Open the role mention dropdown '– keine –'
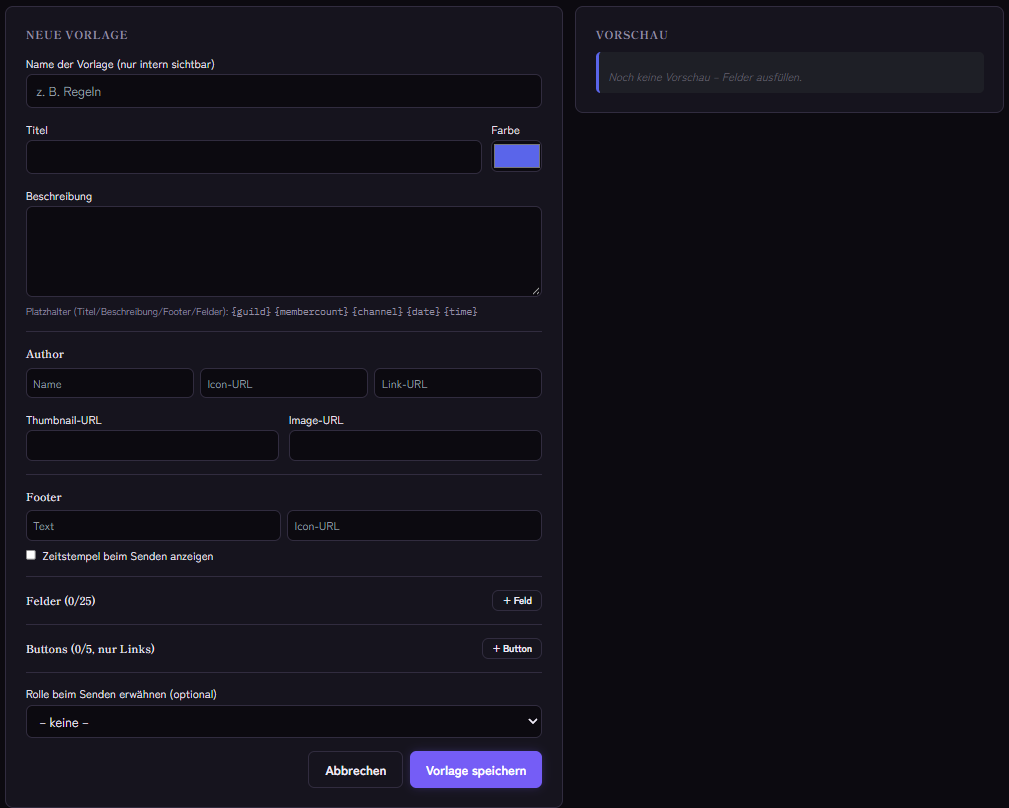Viewport: 1009px width, 808px height. (284, 722)
